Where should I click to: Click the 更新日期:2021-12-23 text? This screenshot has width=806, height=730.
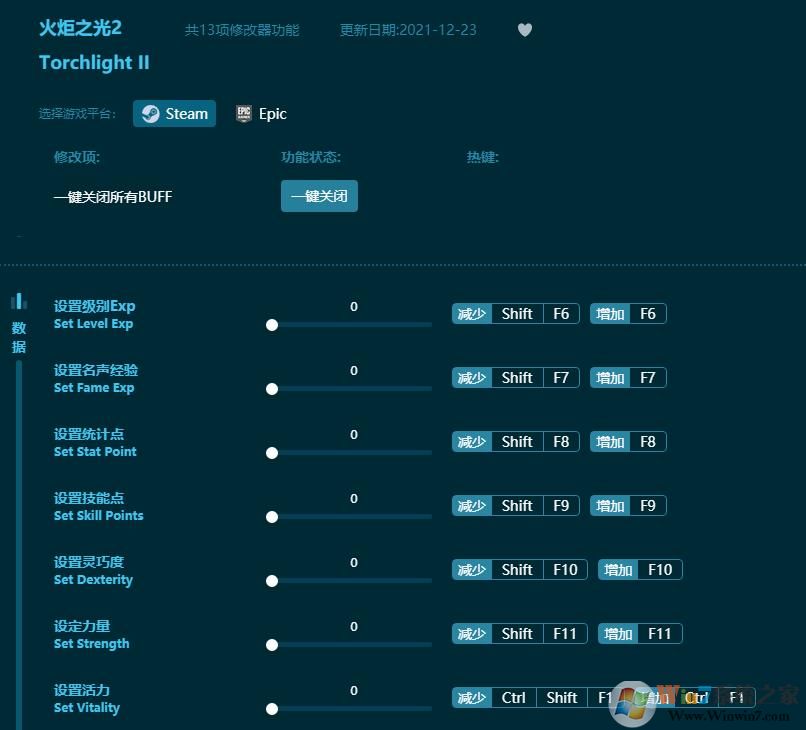coord(408,30)
